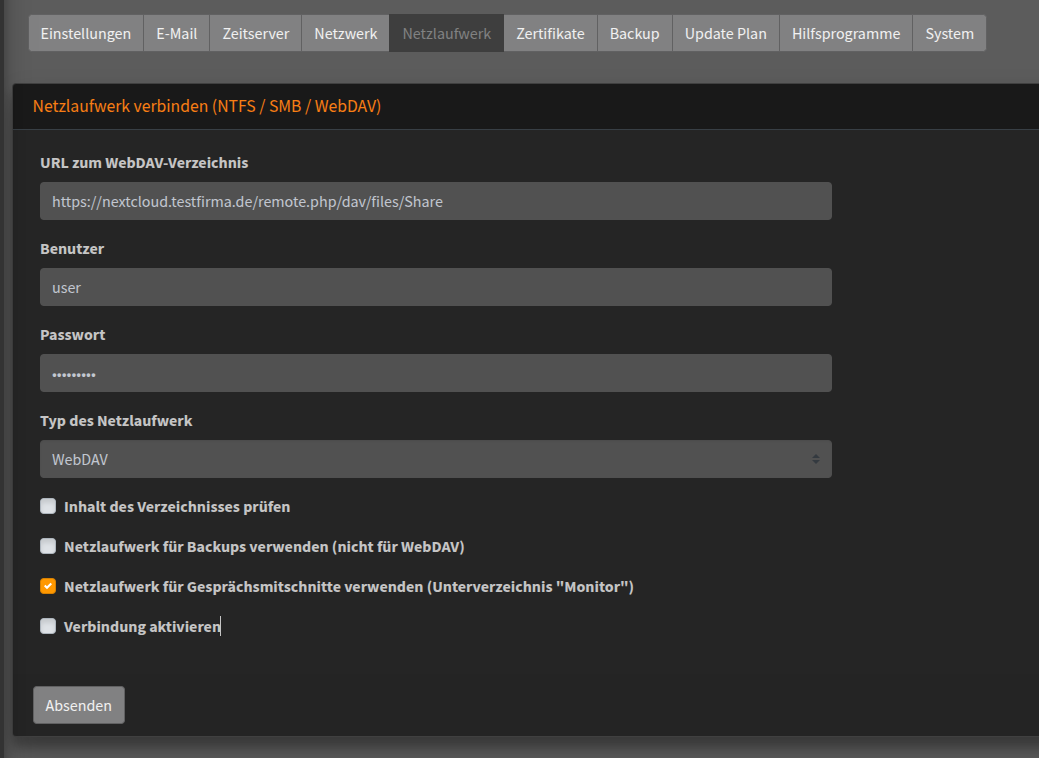Click the Netzlaufwerk verbinden panel heading
1039x758 pixels.
pos(207,106)
